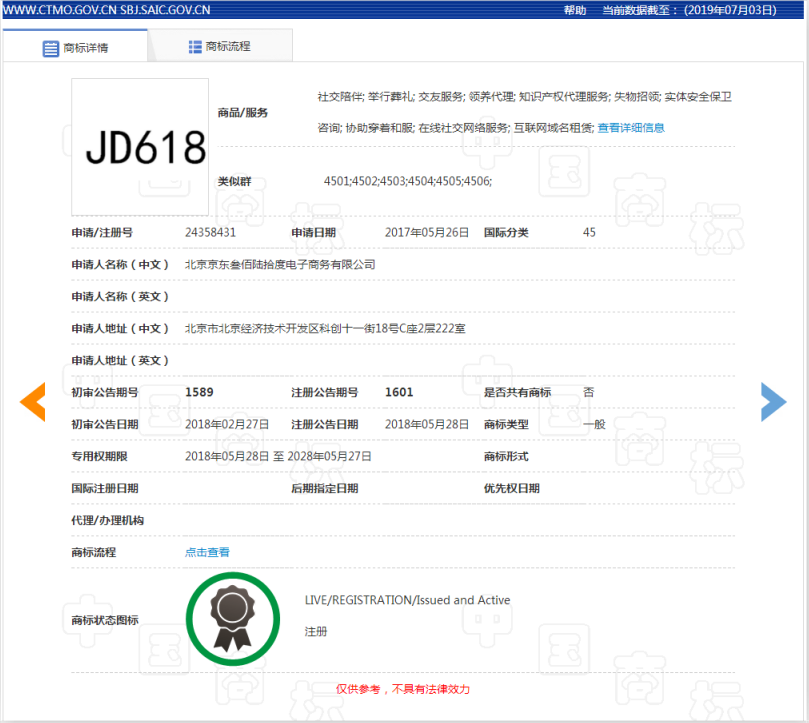
Task: Click trademark type value 一般
Action: [x=594, y=425]
